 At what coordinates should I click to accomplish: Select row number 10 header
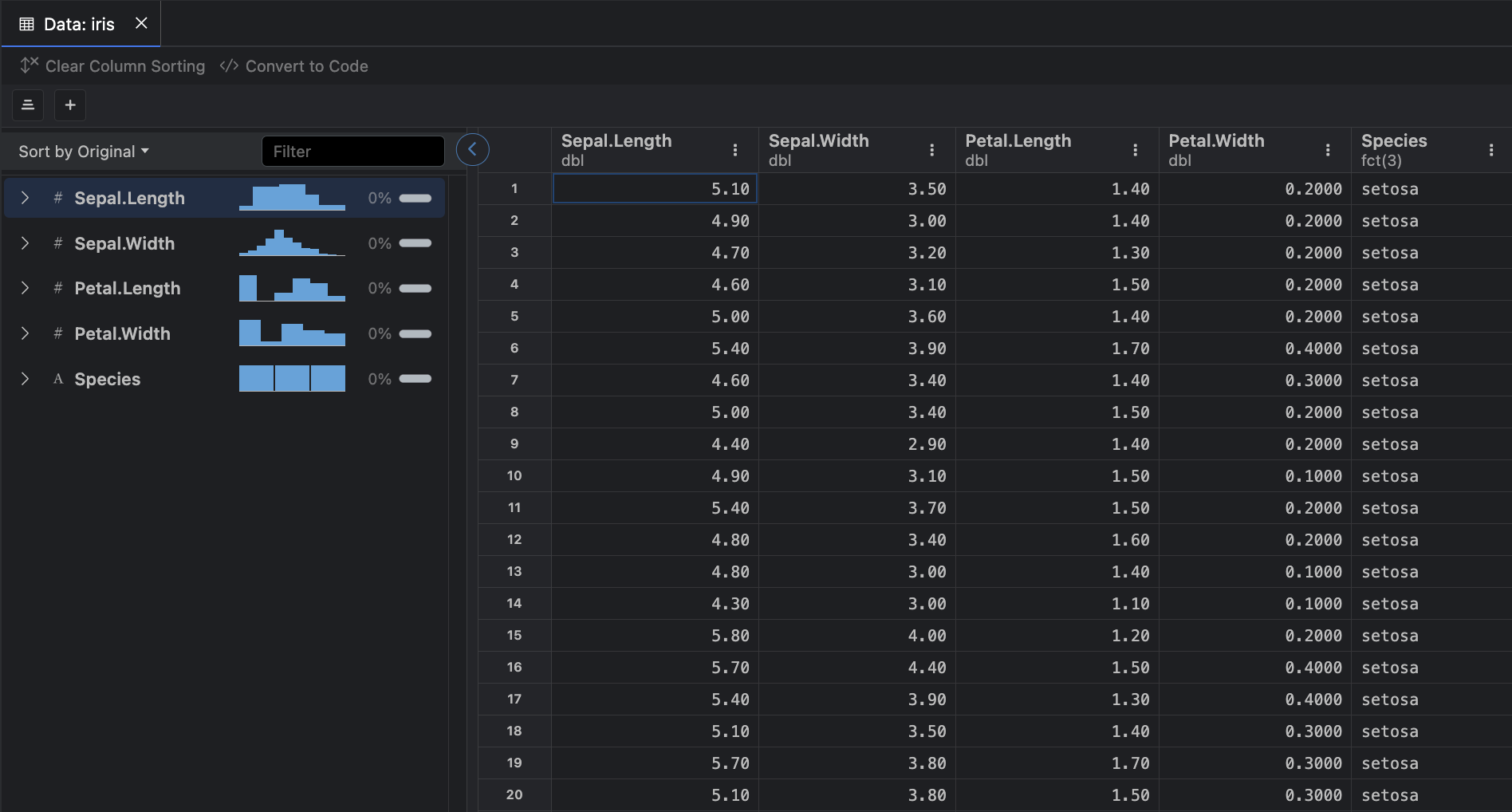(514, 475)
